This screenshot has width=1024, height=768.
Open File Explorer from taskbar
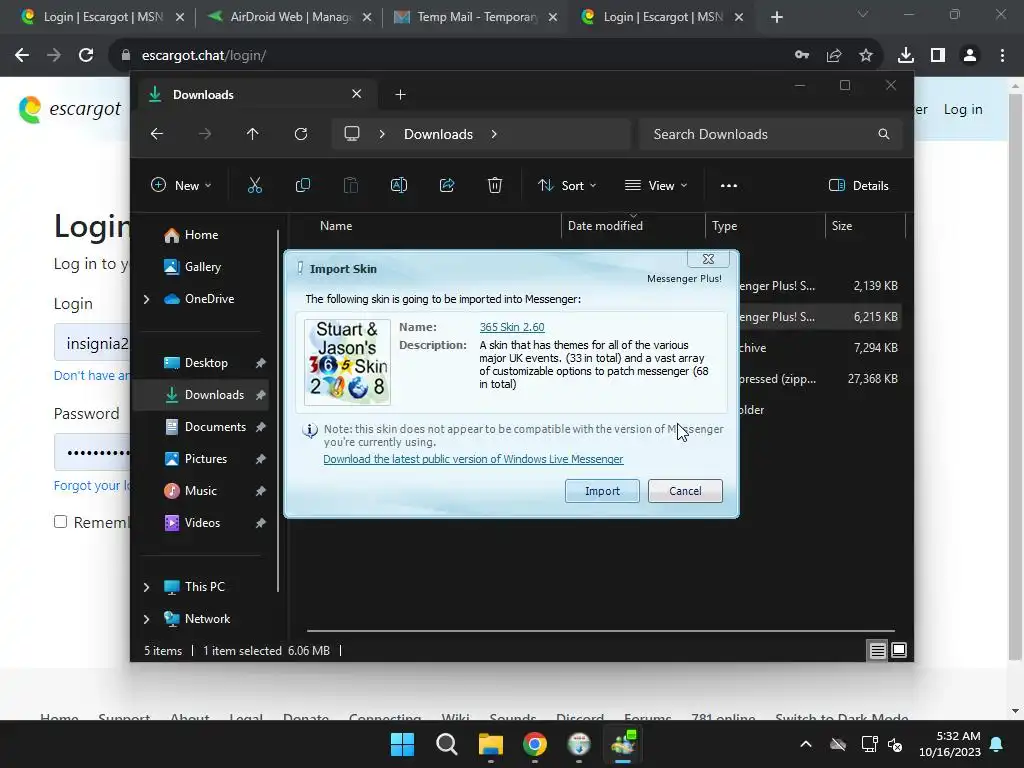pyautogui.click(x=490, y=744)
